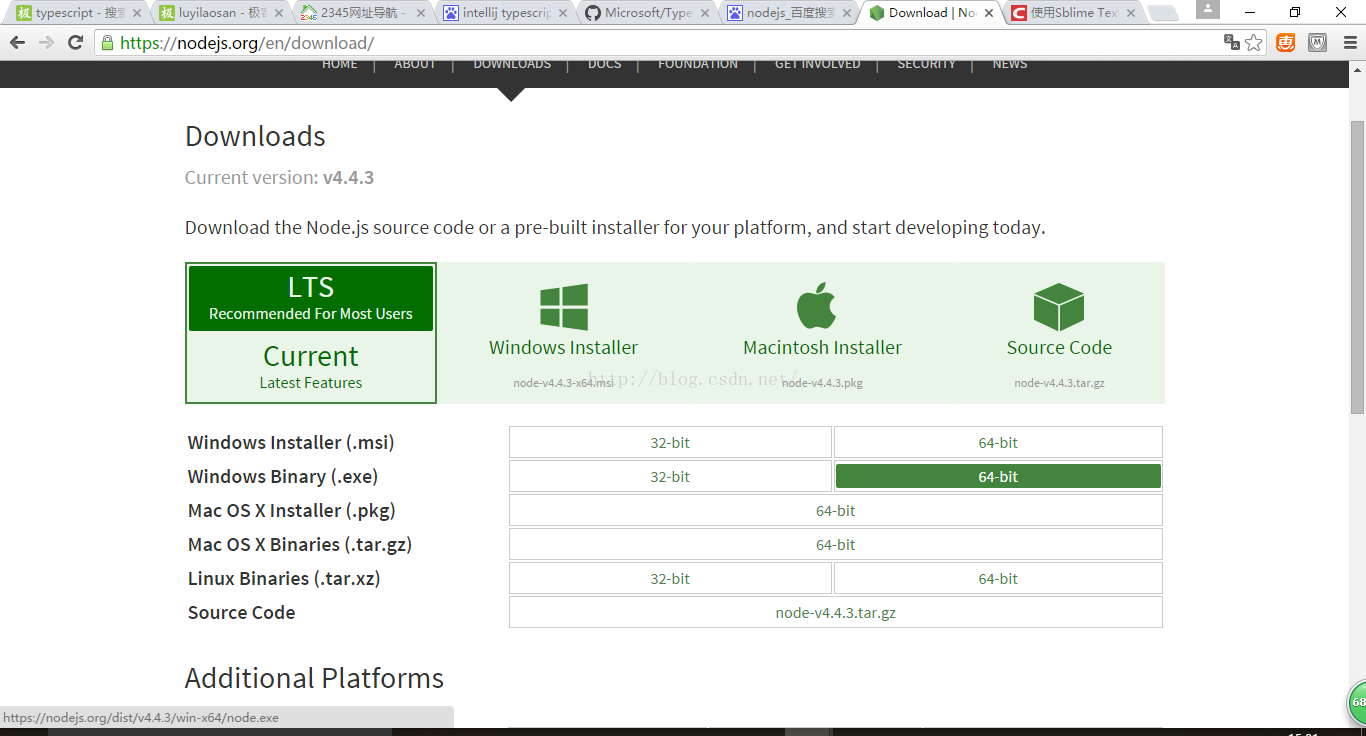Click the 'Linux Binaries (.tar.xz)' row label
Viewport: 1366px width, 736px height.
point(284,578)
